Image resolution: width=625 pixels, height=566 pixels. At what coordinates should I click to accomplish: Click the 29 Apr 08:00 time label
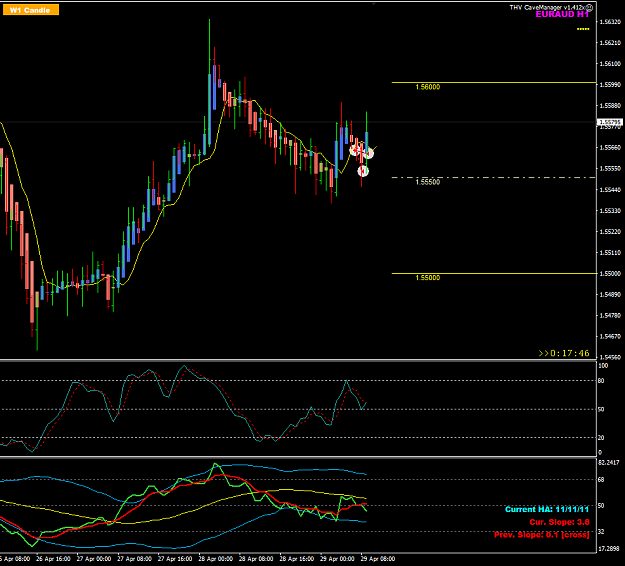pyautogui.click(x=378, y=559)
